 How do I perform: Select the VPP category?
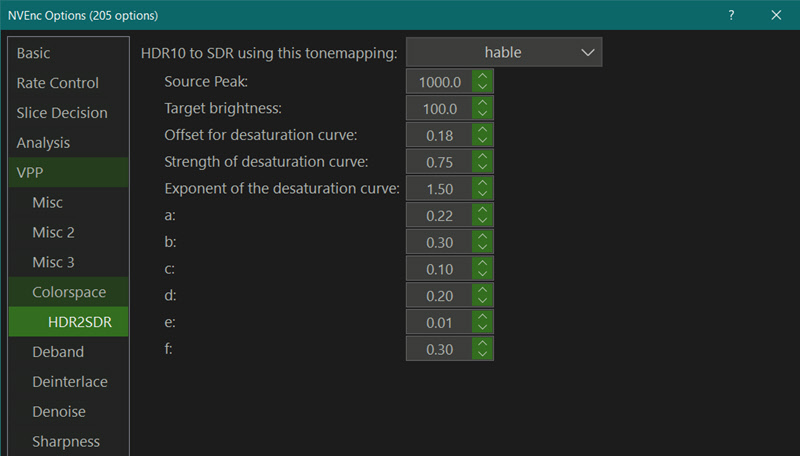click(68, 172)
